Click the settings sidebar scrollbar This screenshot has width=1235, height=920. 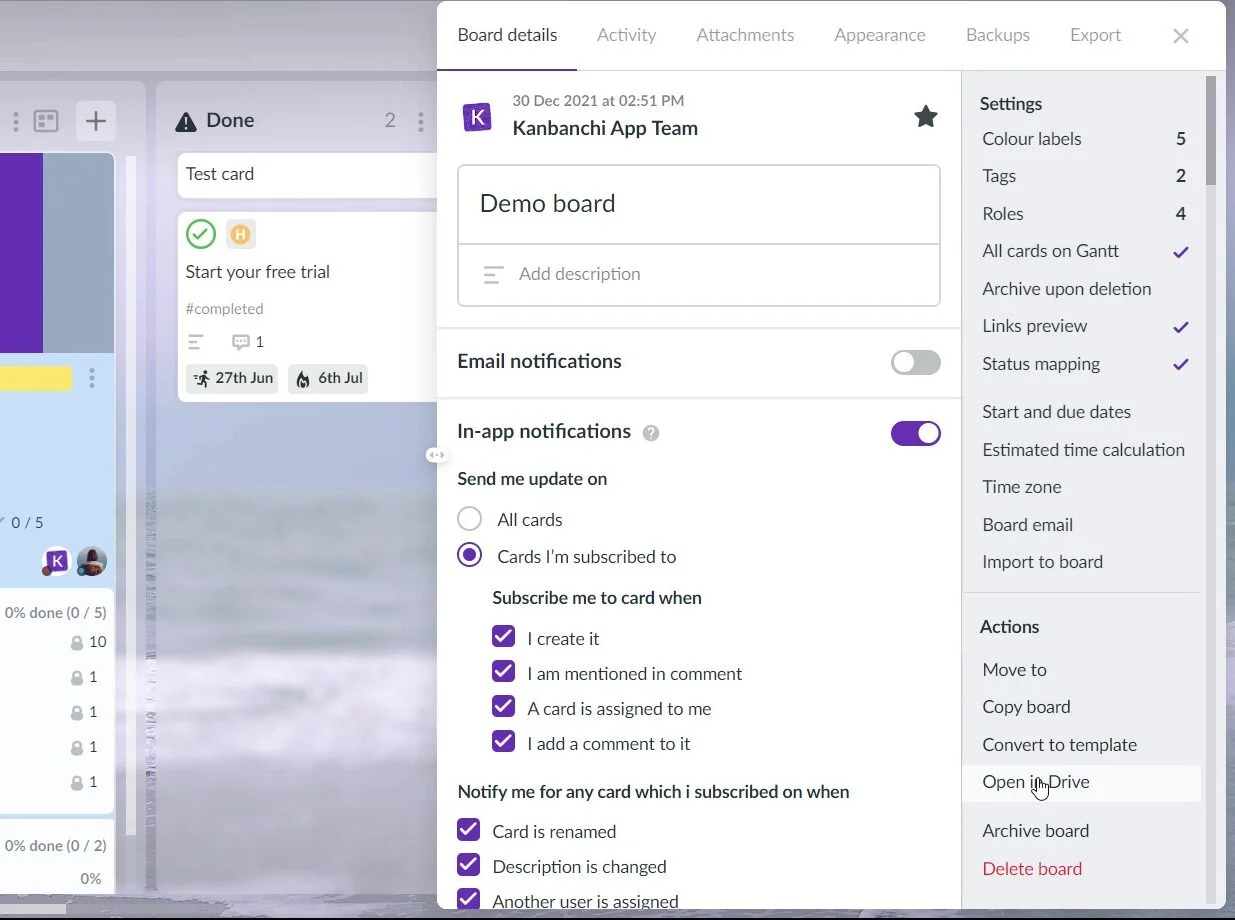pos(1211,130)
